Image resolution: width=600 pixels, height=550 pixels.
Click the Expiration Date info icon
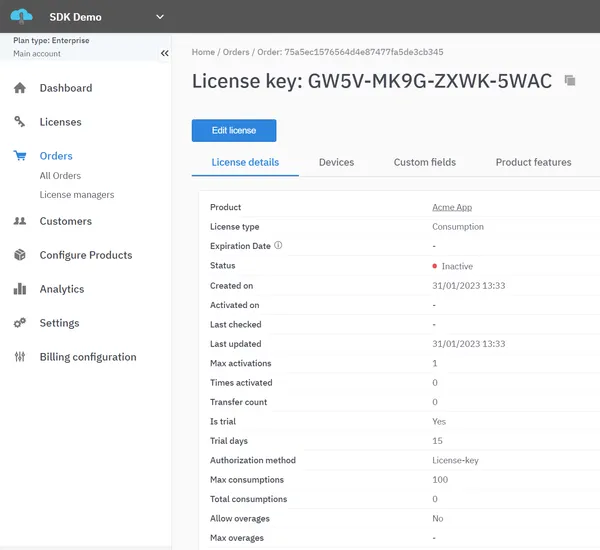click(278, 246)
